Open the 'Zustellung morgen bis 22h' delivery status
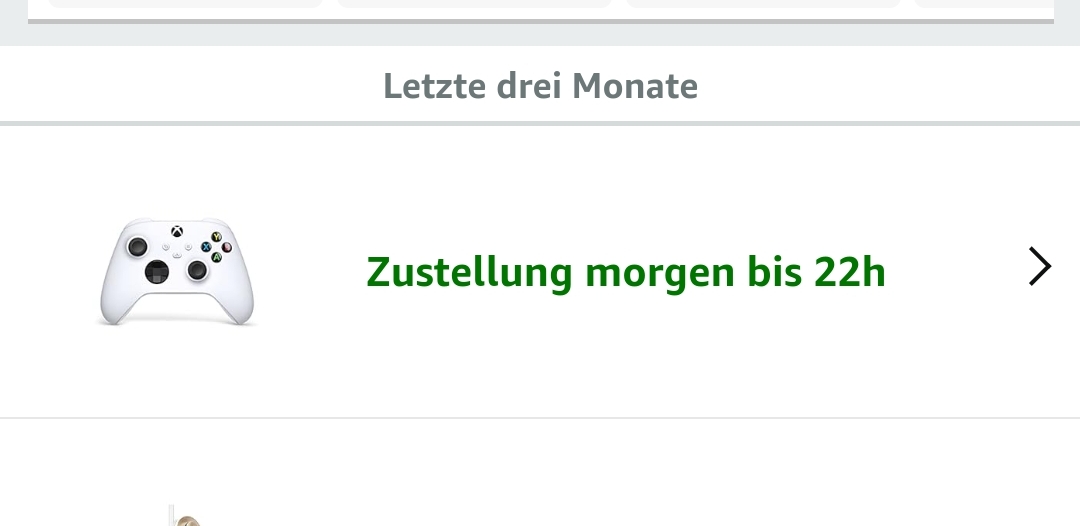Screen dimensions: 1080x526 [x=625, y=272]
